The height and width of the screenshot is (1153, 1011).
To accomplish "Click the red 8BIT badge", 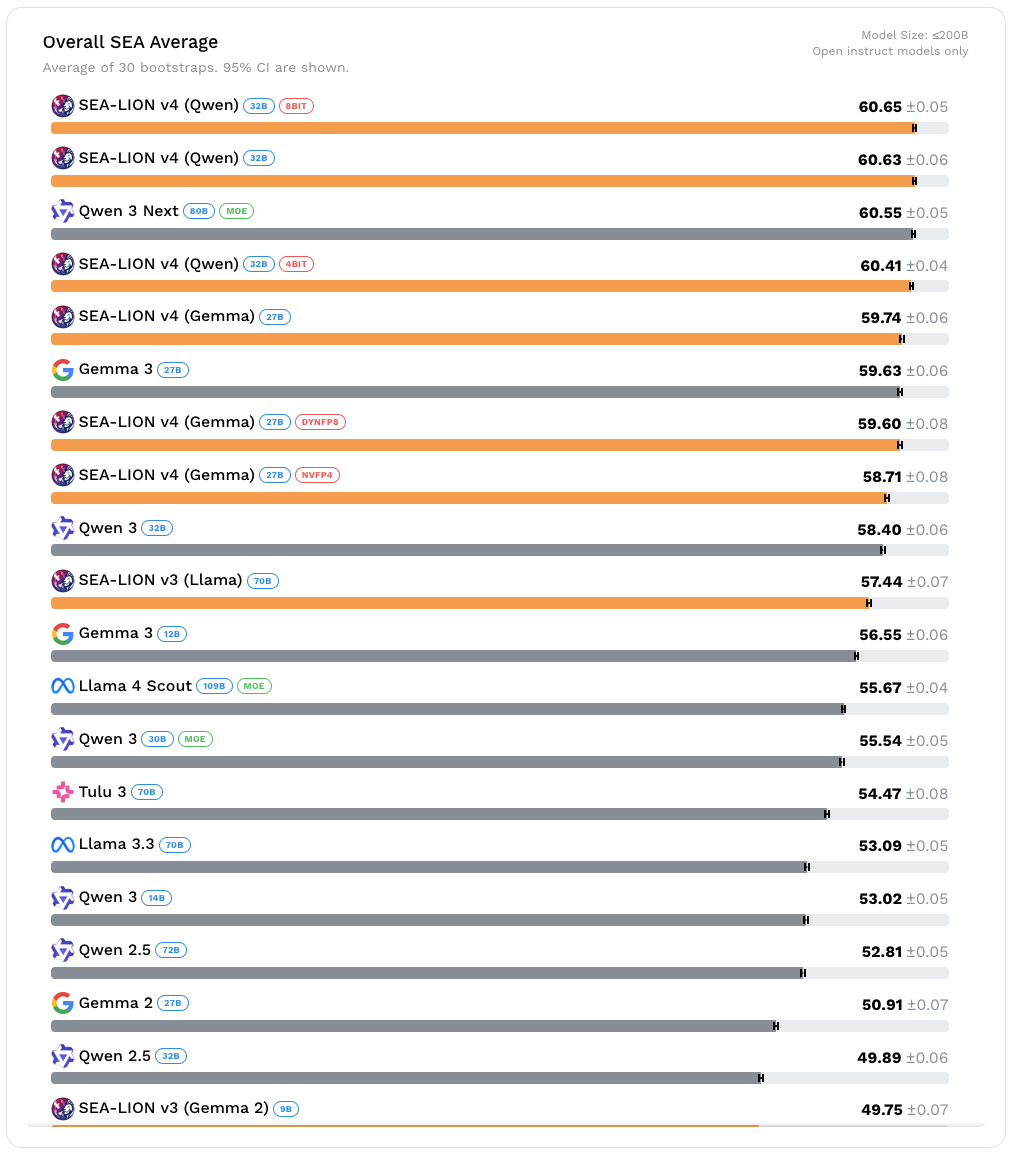I will [296, 106].
